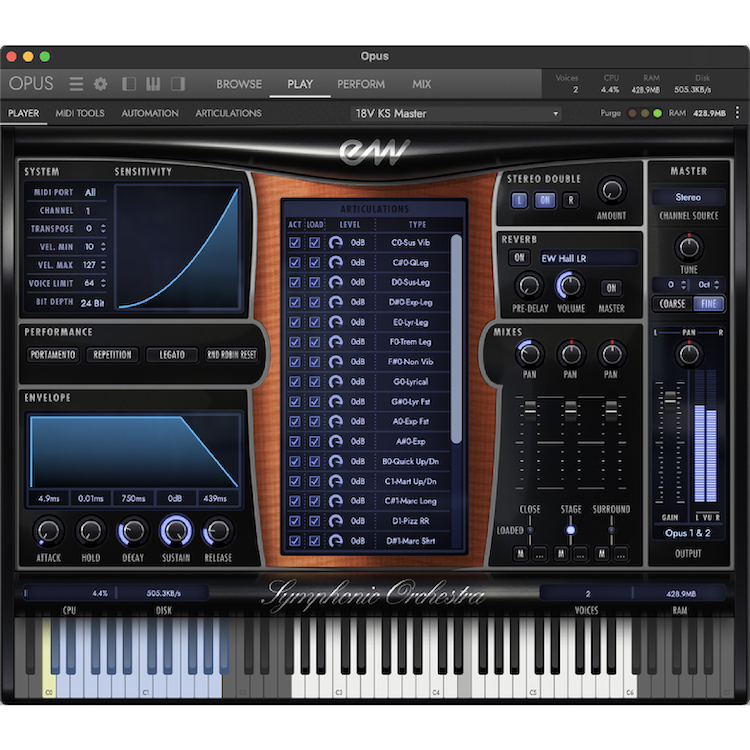Click the Stereo Double Amount knob
This screenshot has width=750, height=750.
coord(611,190)
